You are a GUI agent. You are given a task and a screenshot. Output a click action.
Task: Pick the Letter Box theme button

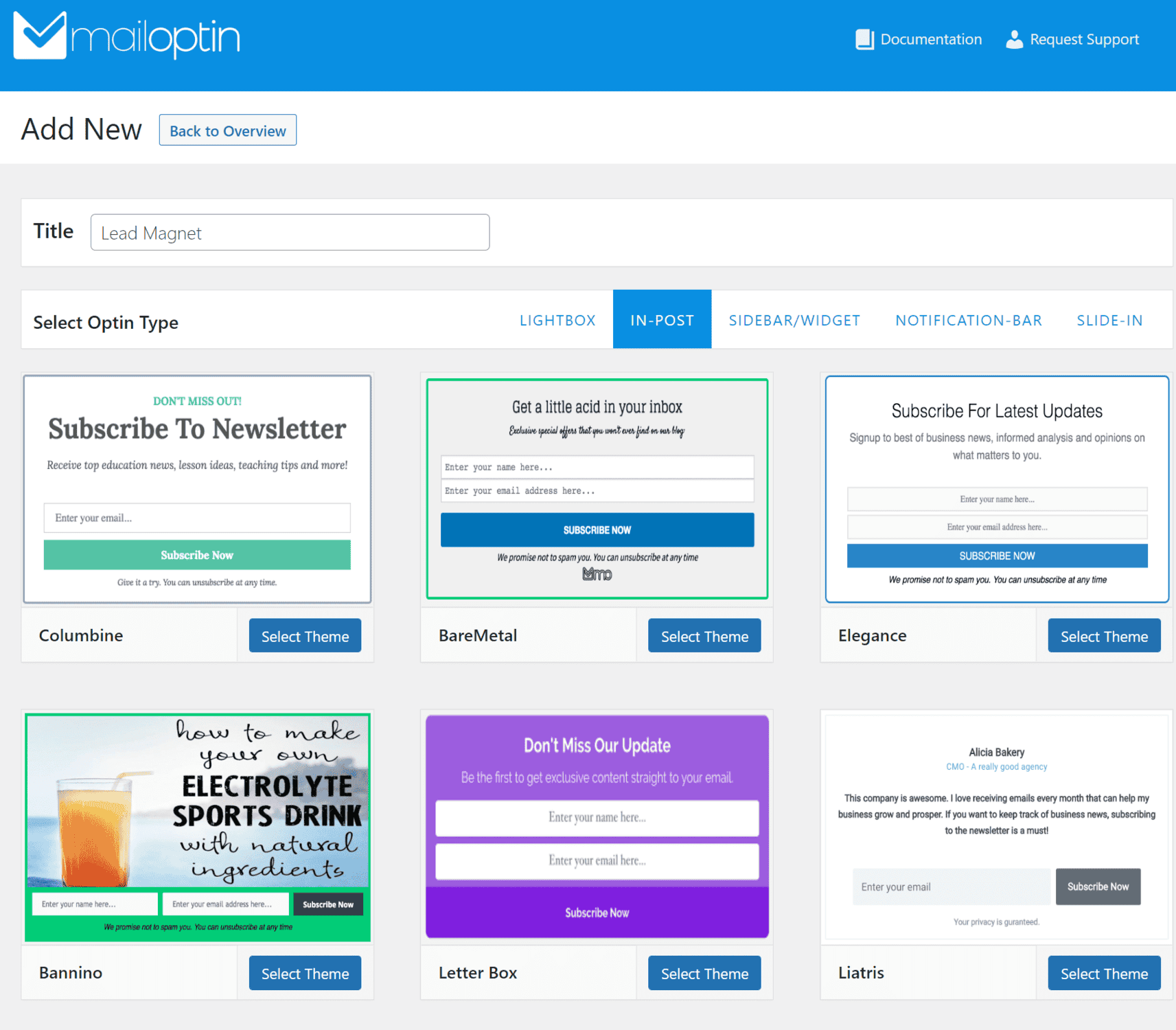tap(704, 973)
